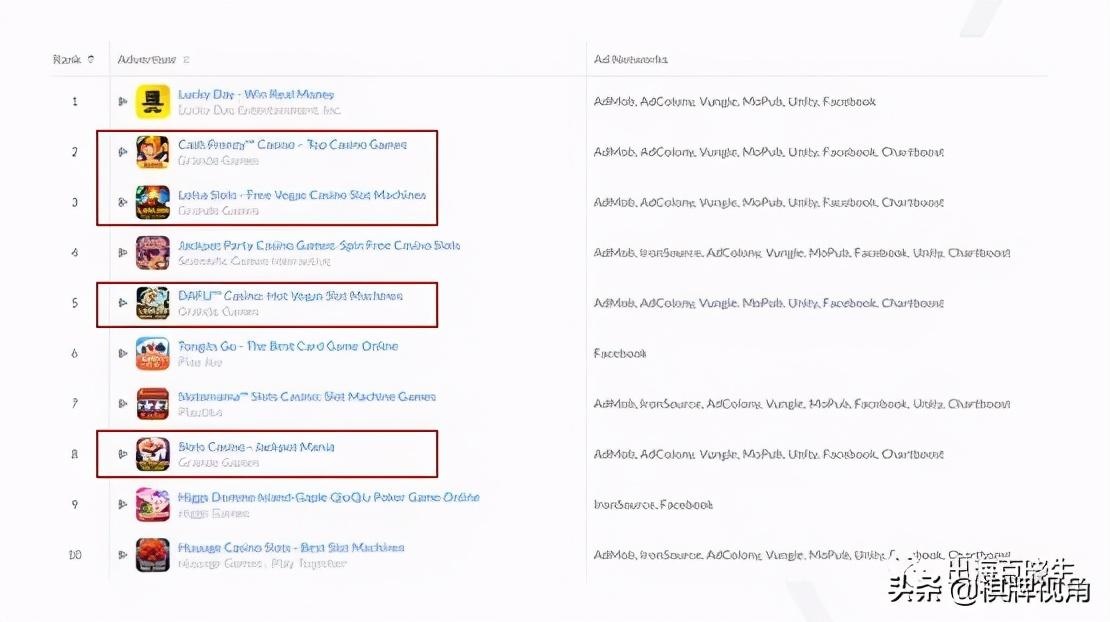
Task: Open the Huuuge Casino Slots app icon
Action: pos(153,555)
